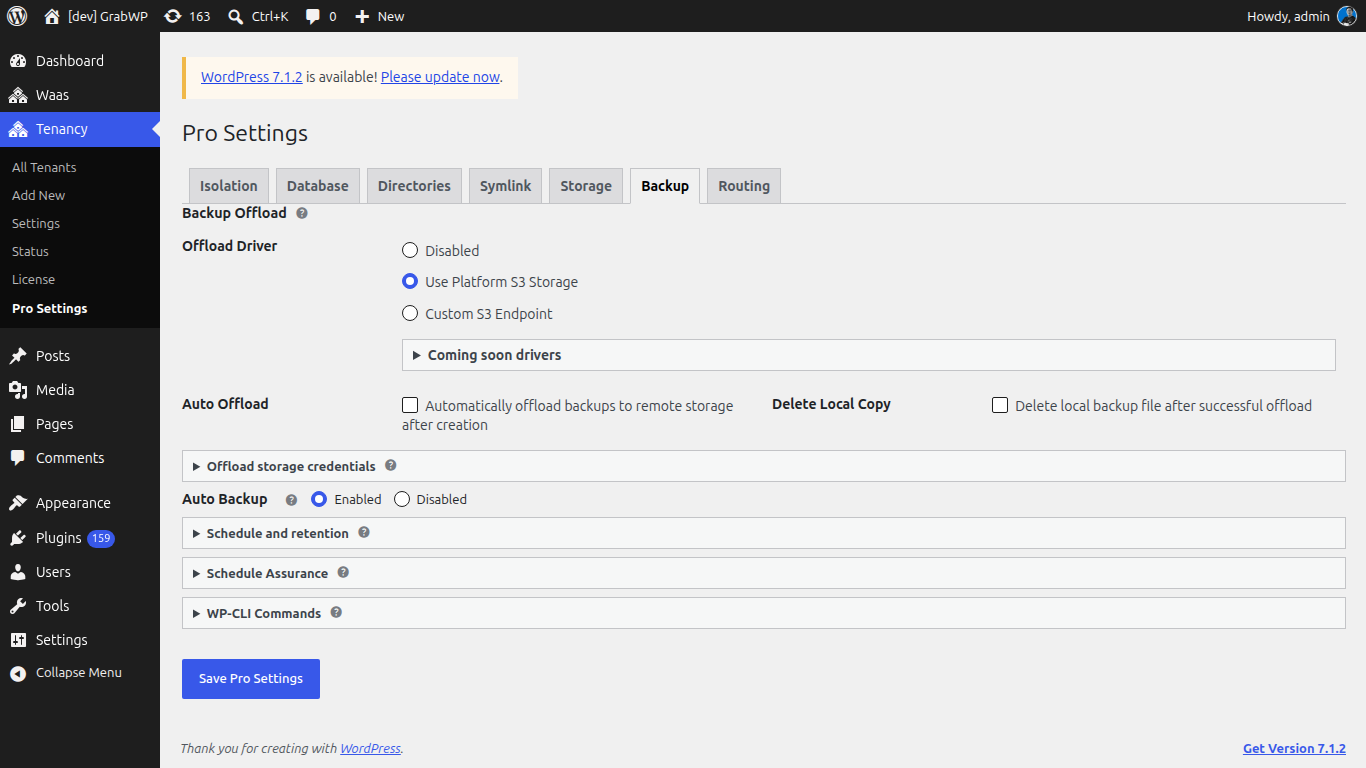1366x768 pixels.
Task: Click the Howdy, admin account text
Action: [x=1288, y=16]
